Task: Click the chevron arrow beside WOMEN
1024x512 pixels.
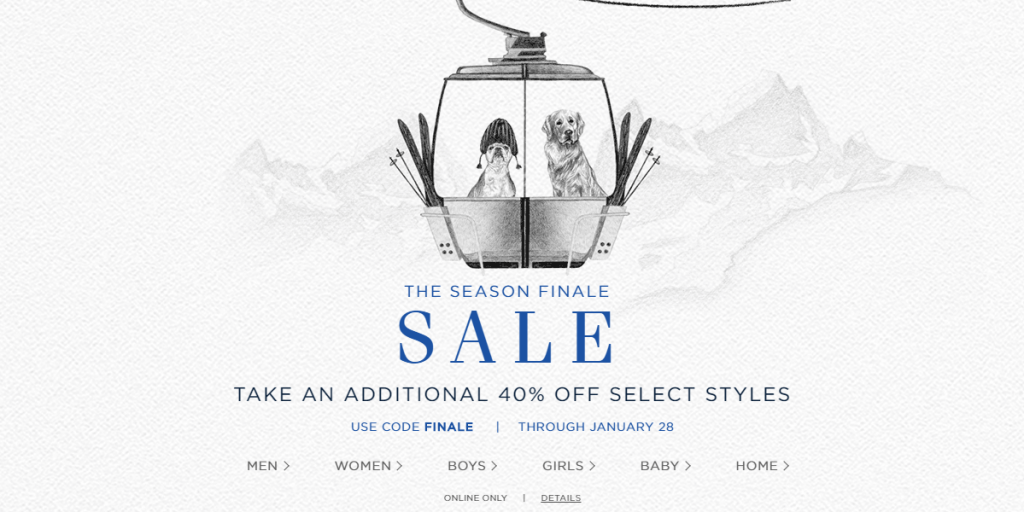Action: coord(399,466)
